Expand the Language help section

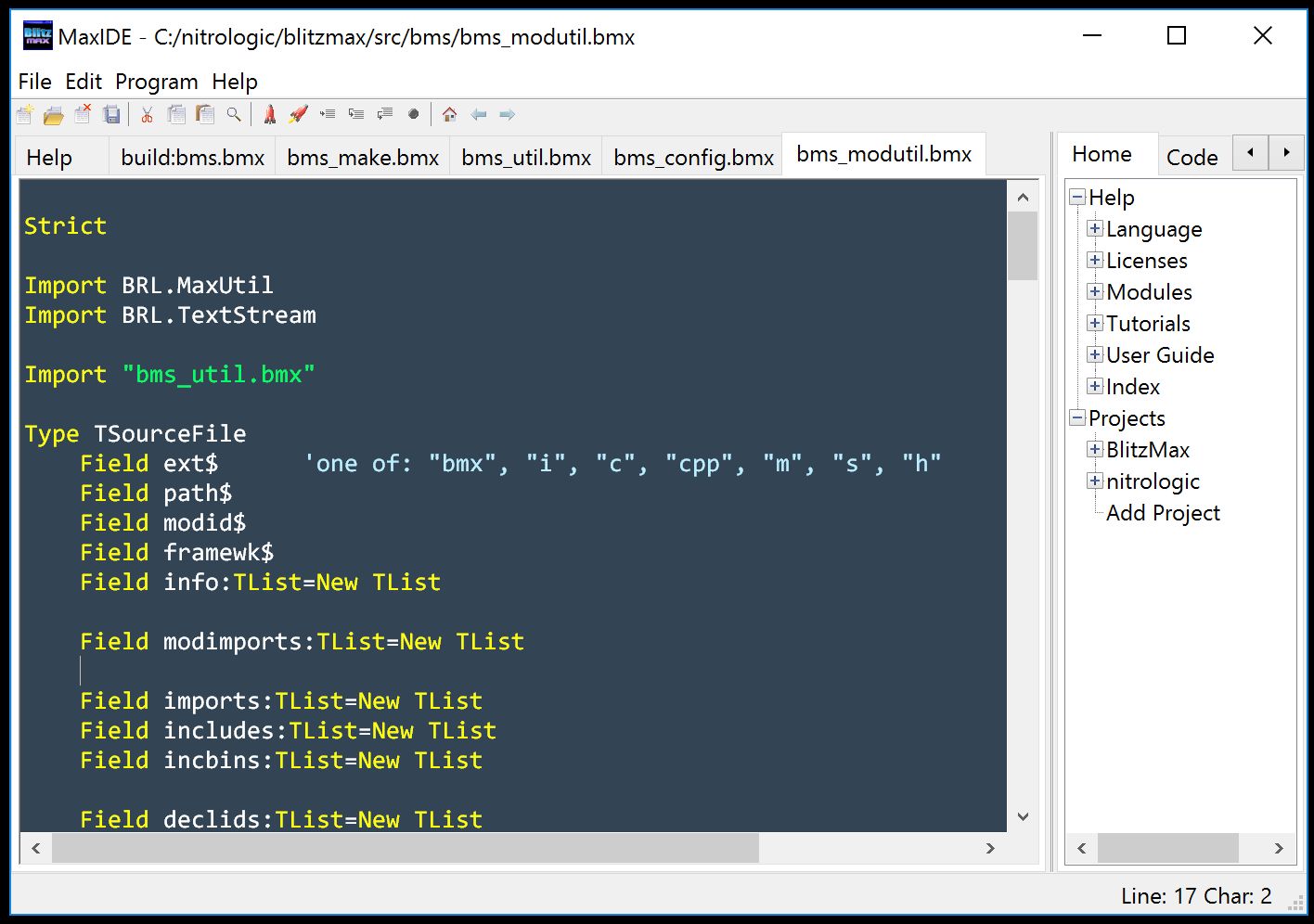1094,229
